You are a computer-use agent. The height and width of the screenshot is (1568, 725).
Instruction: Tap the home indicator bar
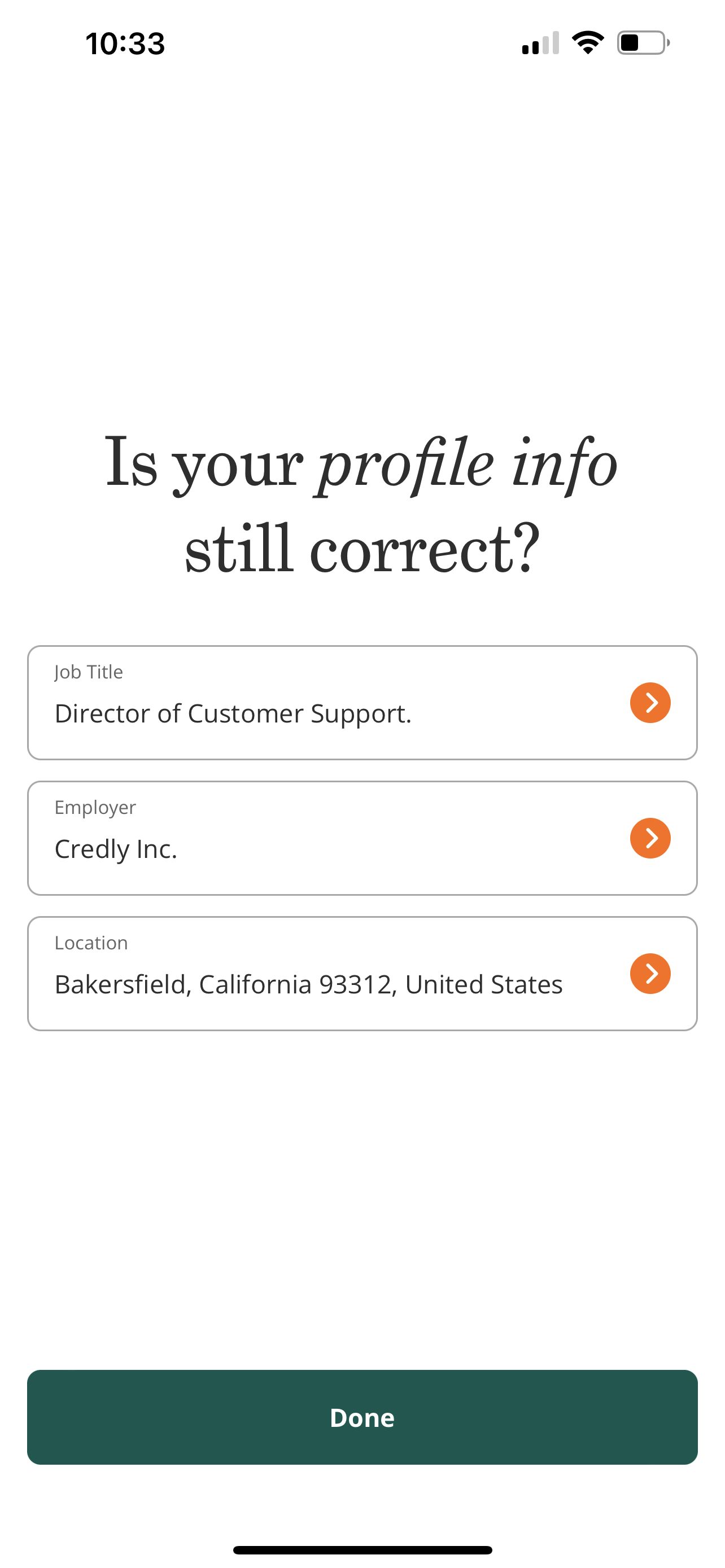pos(362,1550)
